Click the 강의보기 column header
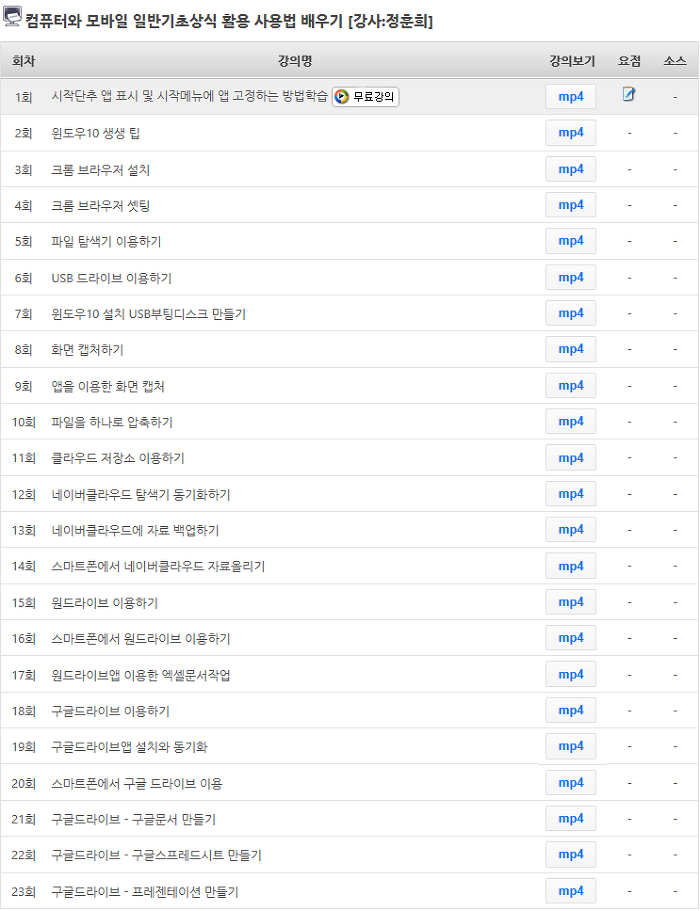This screenshot has height=911, width=700. 572,61
